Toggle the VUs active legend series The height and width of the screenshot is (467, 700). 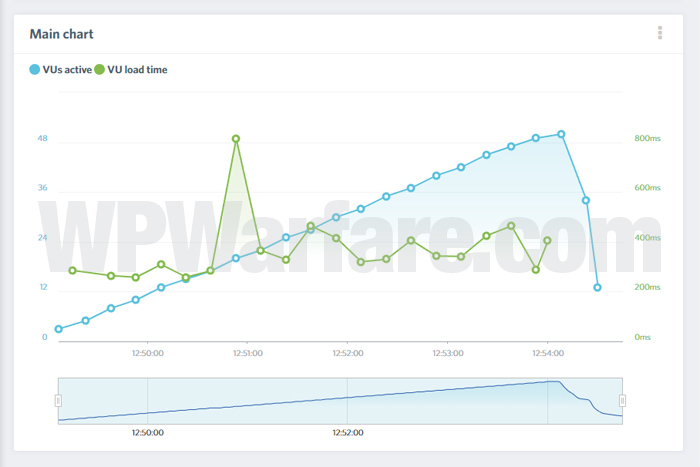(60, 70)
